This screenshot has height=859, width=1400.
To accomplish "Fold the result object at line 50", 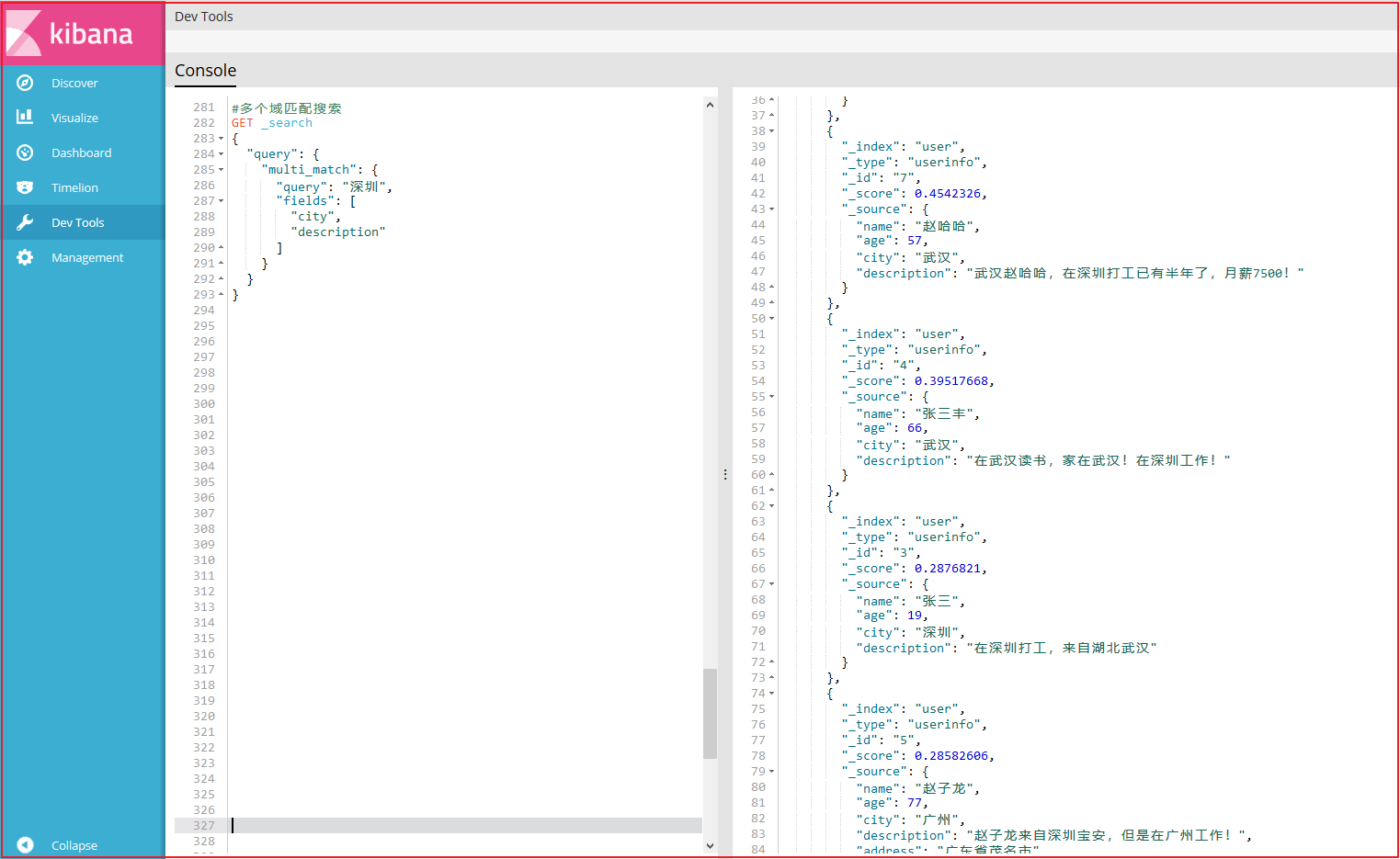I will point(772,319).
